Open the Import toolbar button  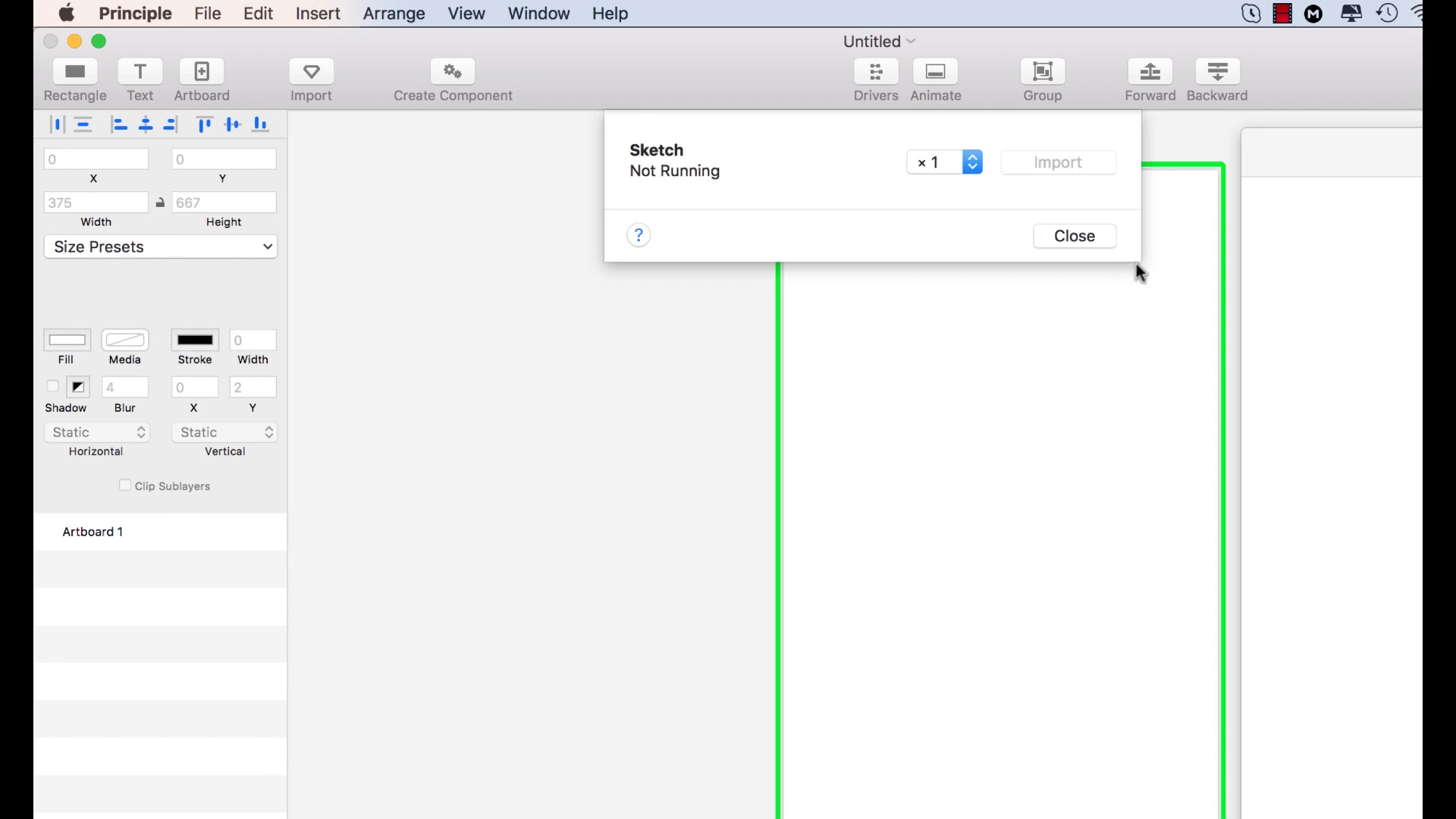coord(312,72)
